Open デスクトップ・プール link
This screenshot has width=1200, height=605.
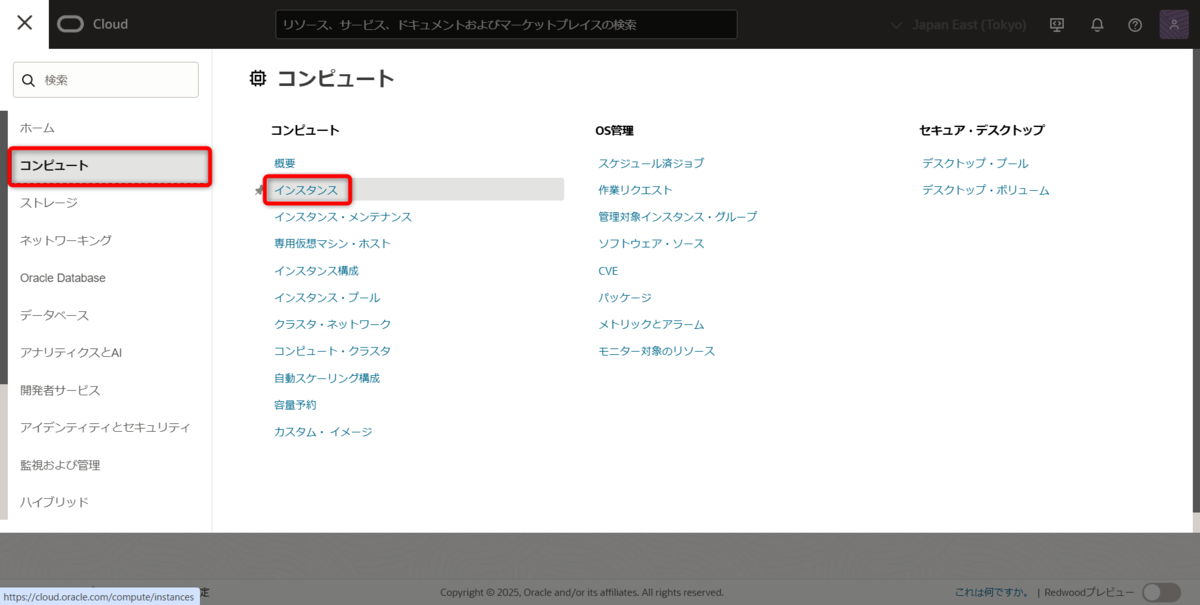tap(975, 163)
